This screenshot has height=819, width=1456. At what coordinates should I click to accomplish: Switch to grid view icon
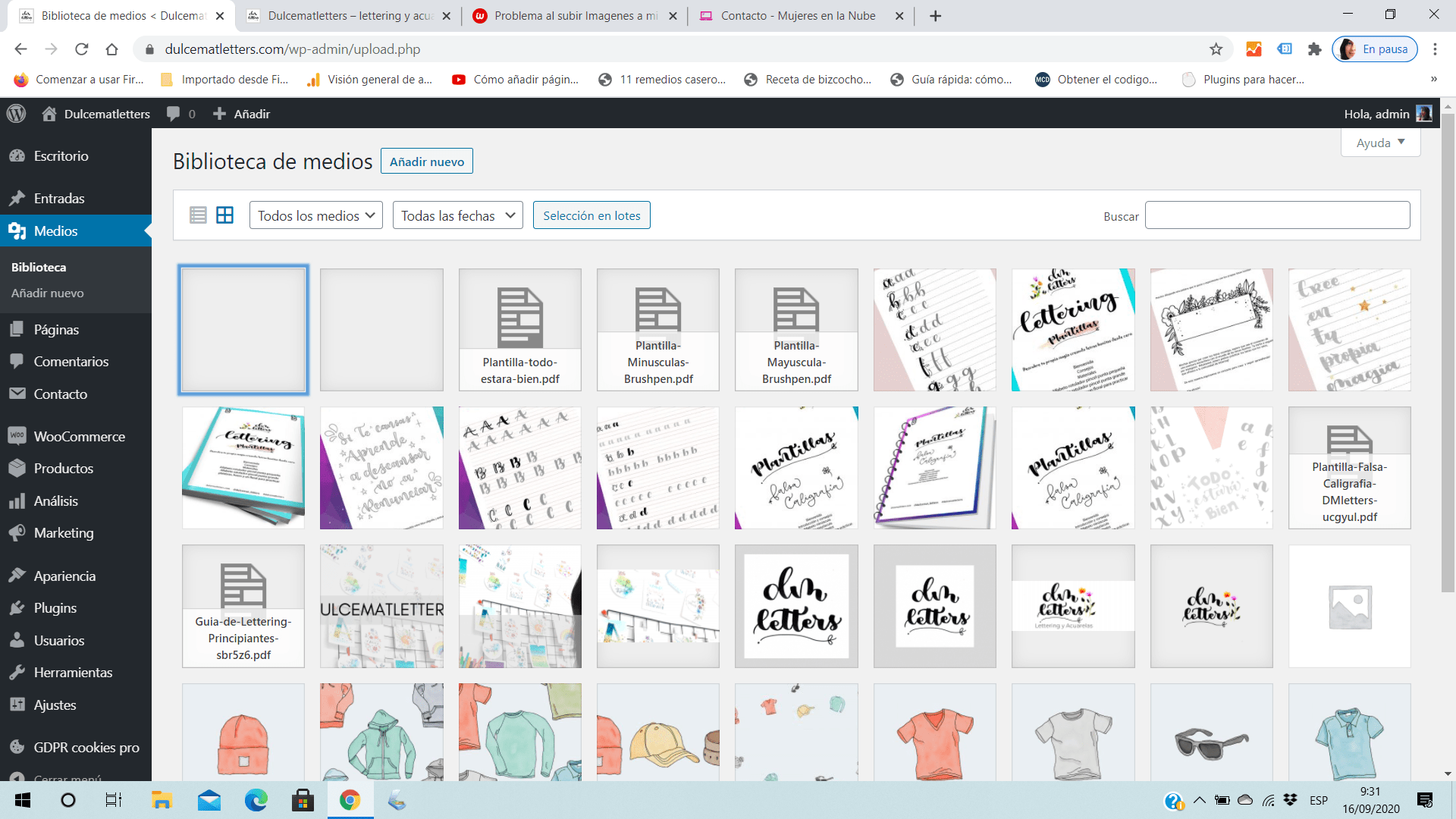[224, 215]
